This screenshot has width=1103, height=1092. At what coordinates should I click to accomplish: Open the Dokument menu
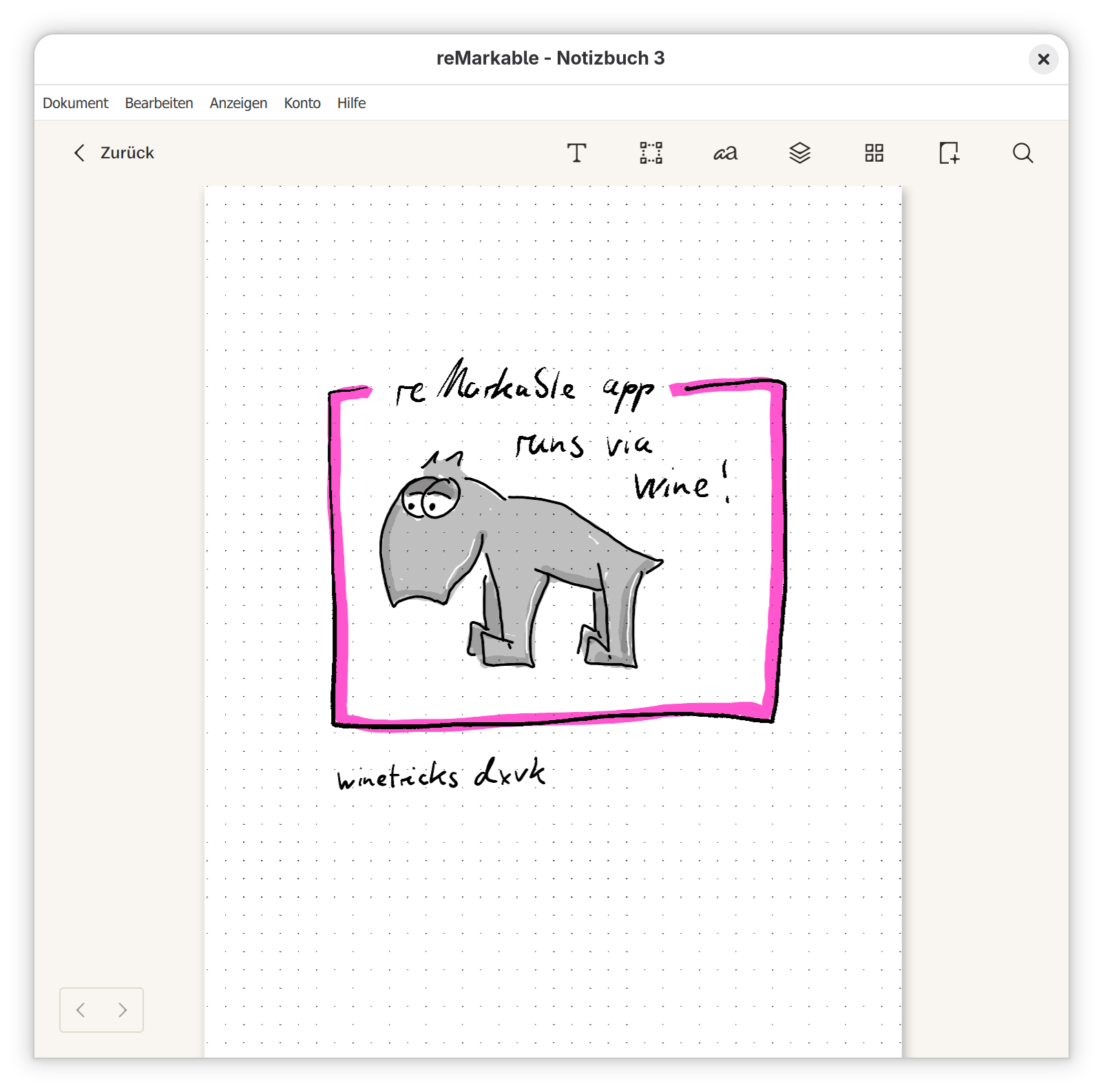pyautogui.click(x=76, y=103)
